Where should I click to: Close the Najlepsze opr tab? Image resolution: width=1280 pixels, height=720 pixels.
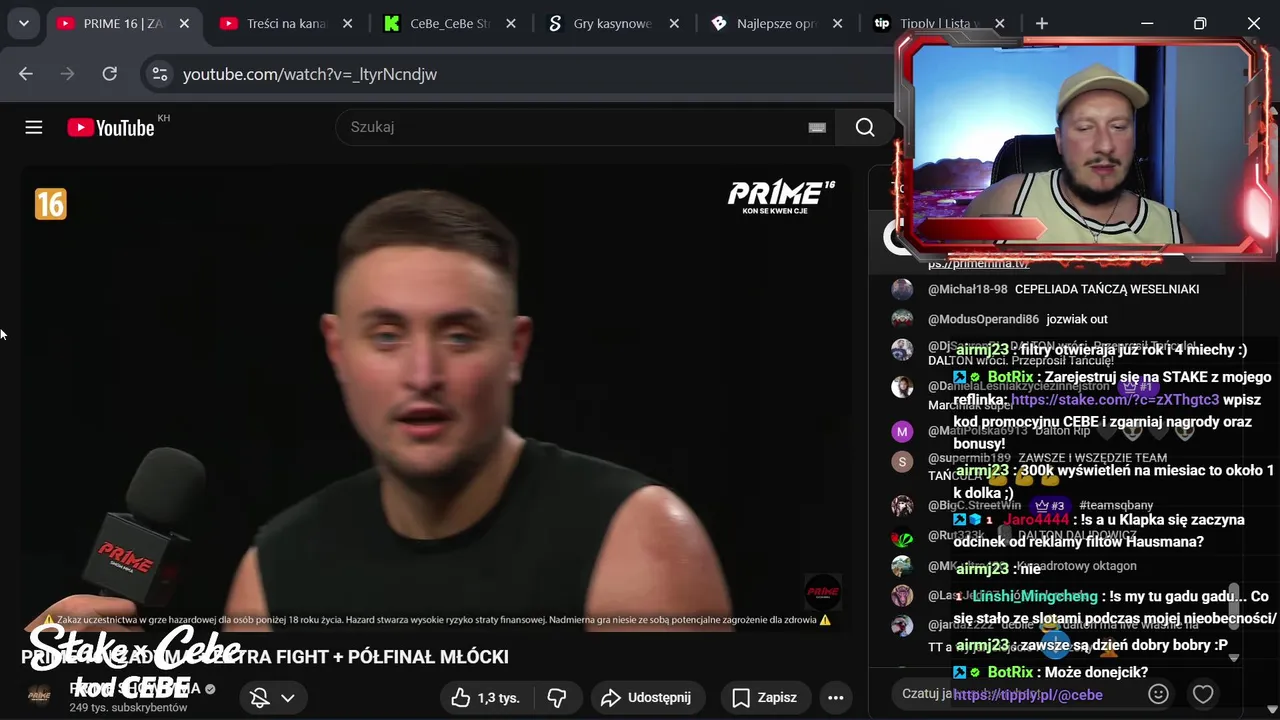(838, 23)
